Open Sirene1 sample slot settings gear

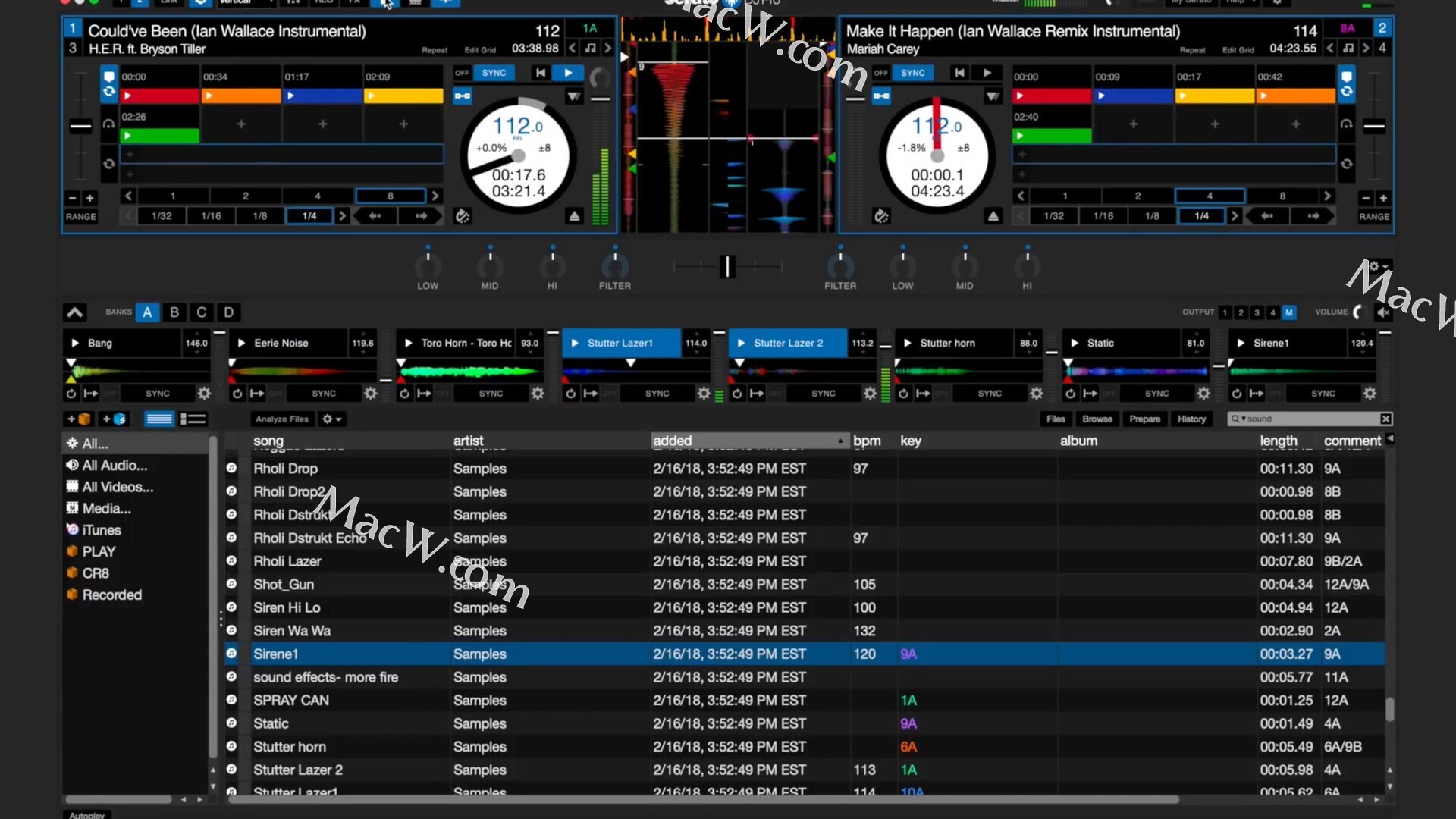[x=1370, y=394]
